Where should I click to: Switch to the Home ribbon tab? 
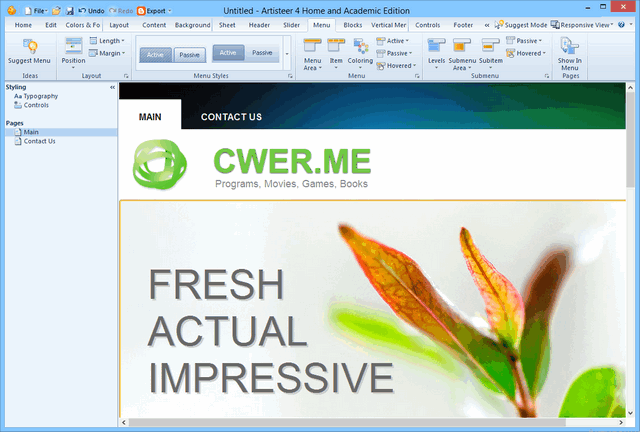(23, 25)
